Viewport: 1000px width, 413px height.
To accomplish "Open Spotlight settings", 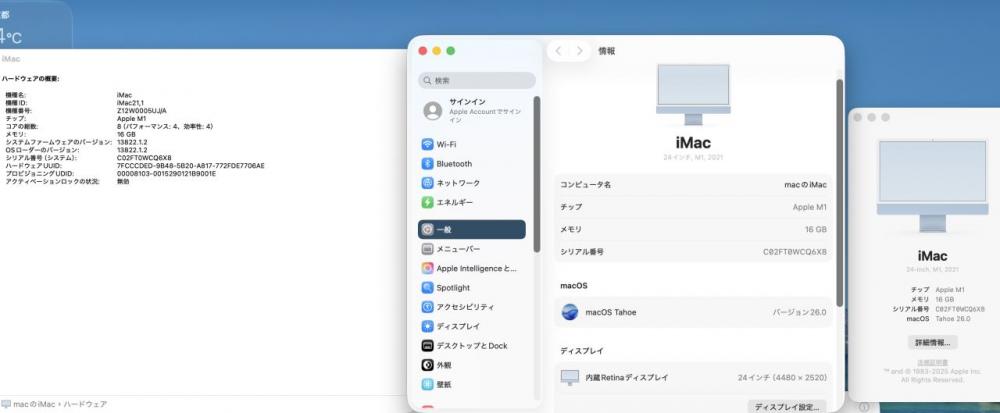I will click(471, 287).
